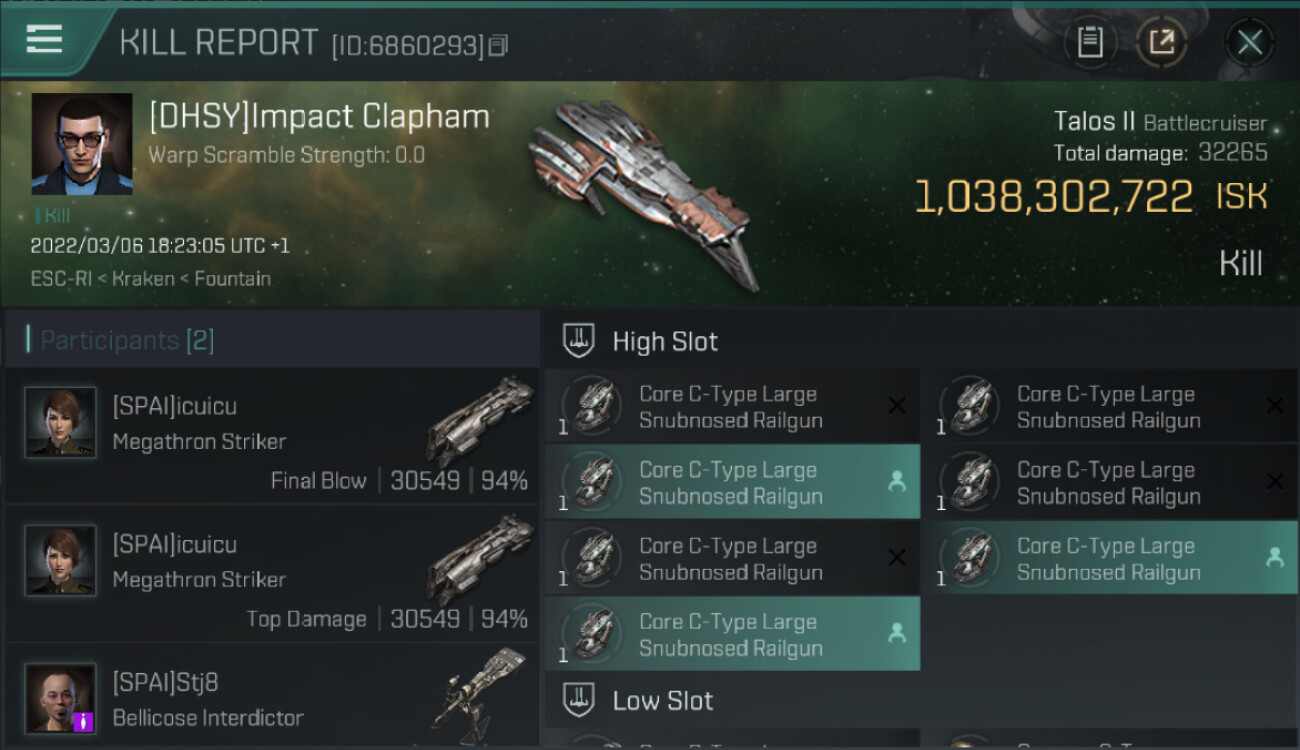Click the High Slot section icon
This screenshot has height=750, width=1300.
(x=578, y=341)
